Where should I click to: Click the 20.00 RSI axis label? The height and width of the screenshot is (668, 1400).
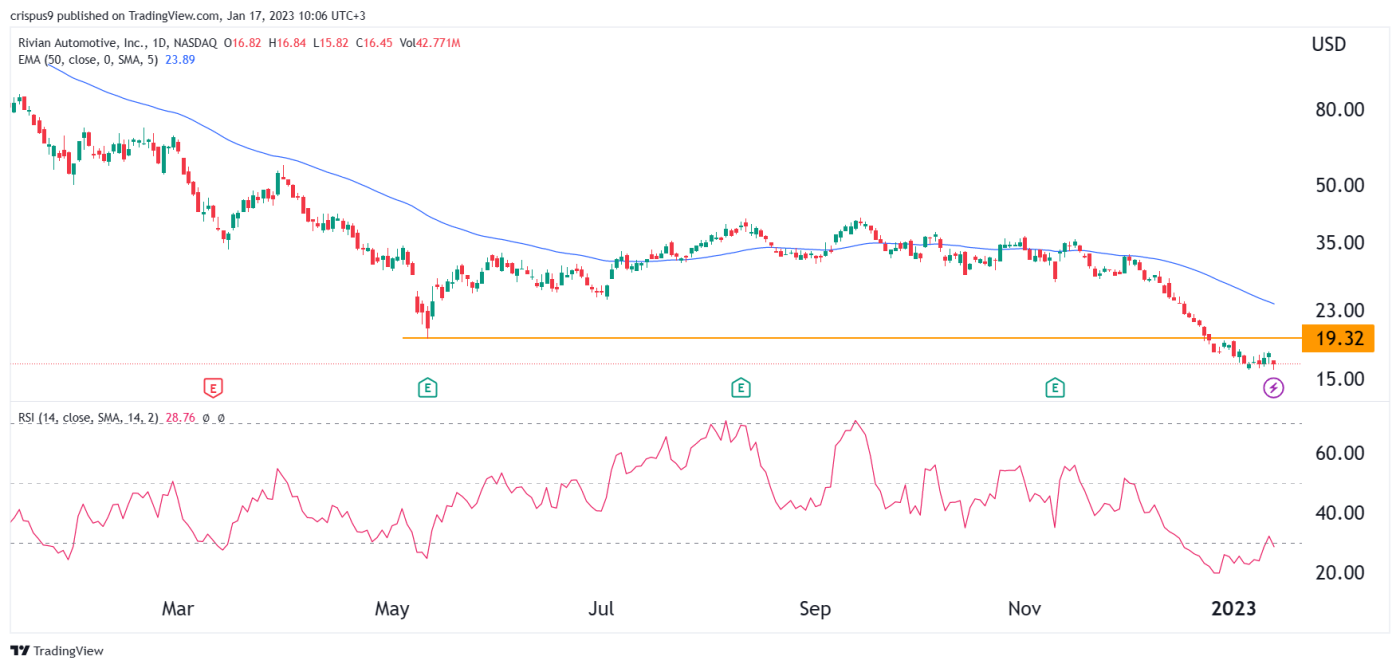coord(1341,573)
